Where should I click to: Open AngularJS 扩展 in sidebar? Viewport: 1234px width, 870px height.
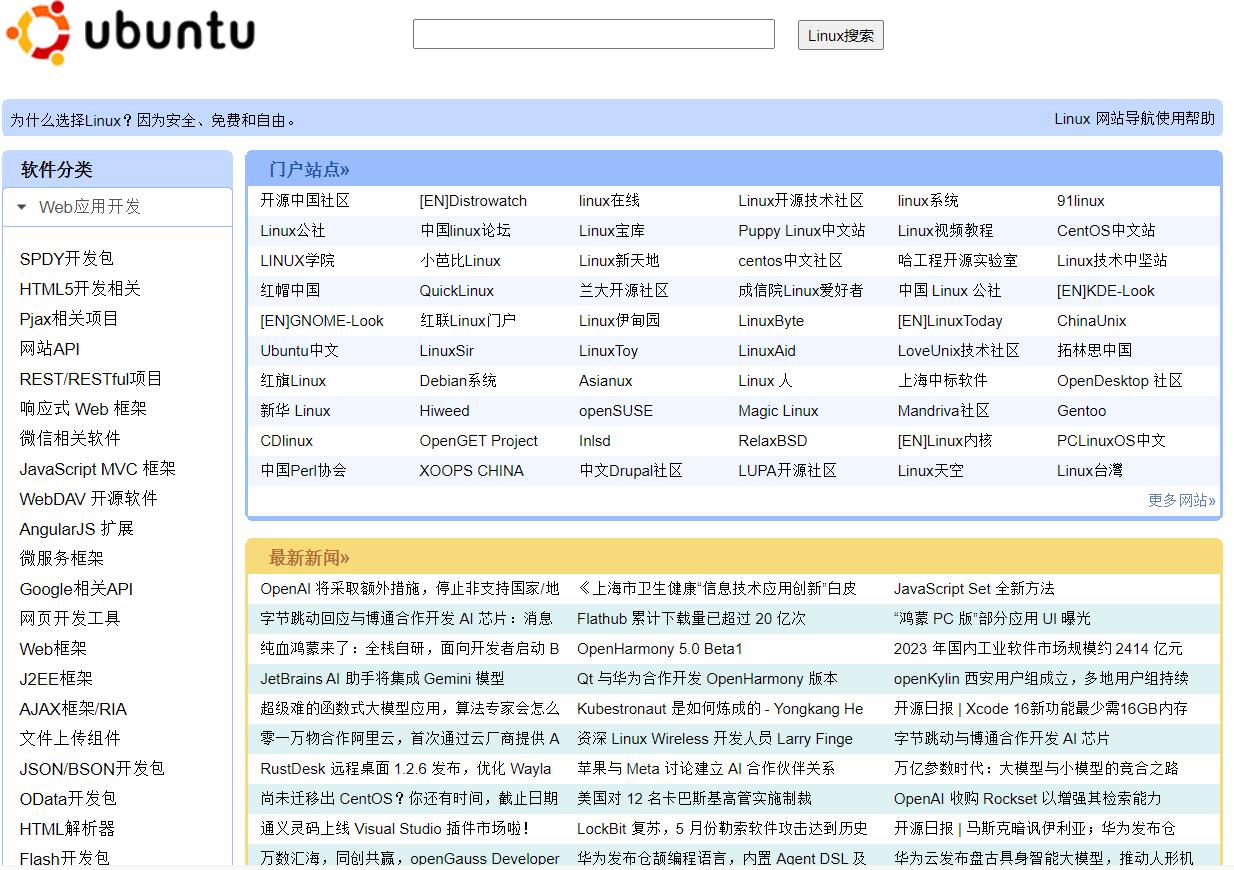[x=77, y=529]
